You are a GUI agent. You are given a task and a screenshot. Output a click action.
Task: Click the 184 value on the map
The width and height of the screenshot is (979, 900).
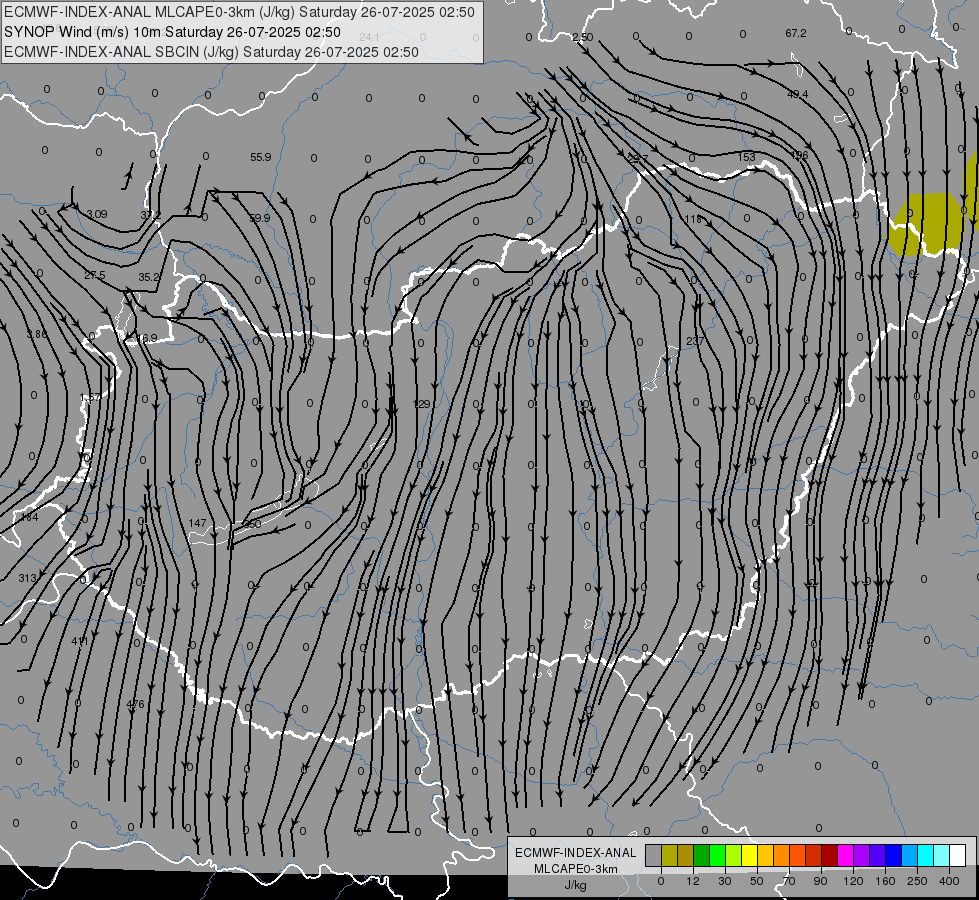[29, 517]
